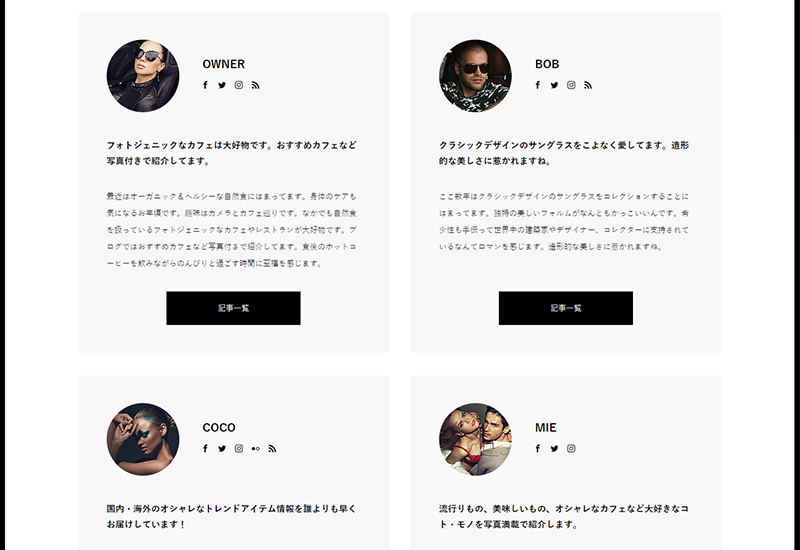Image resolution: width=800 pixels, height=550 pixels.
Task: Click OWNER's RSS feed icon
Action: 256,85
